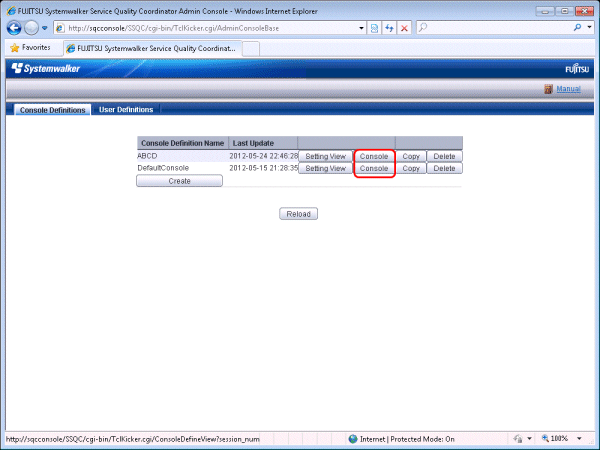
Task: Select the FUJITSU Systemwalker browser tab
Action: click(x=153, y=49)
